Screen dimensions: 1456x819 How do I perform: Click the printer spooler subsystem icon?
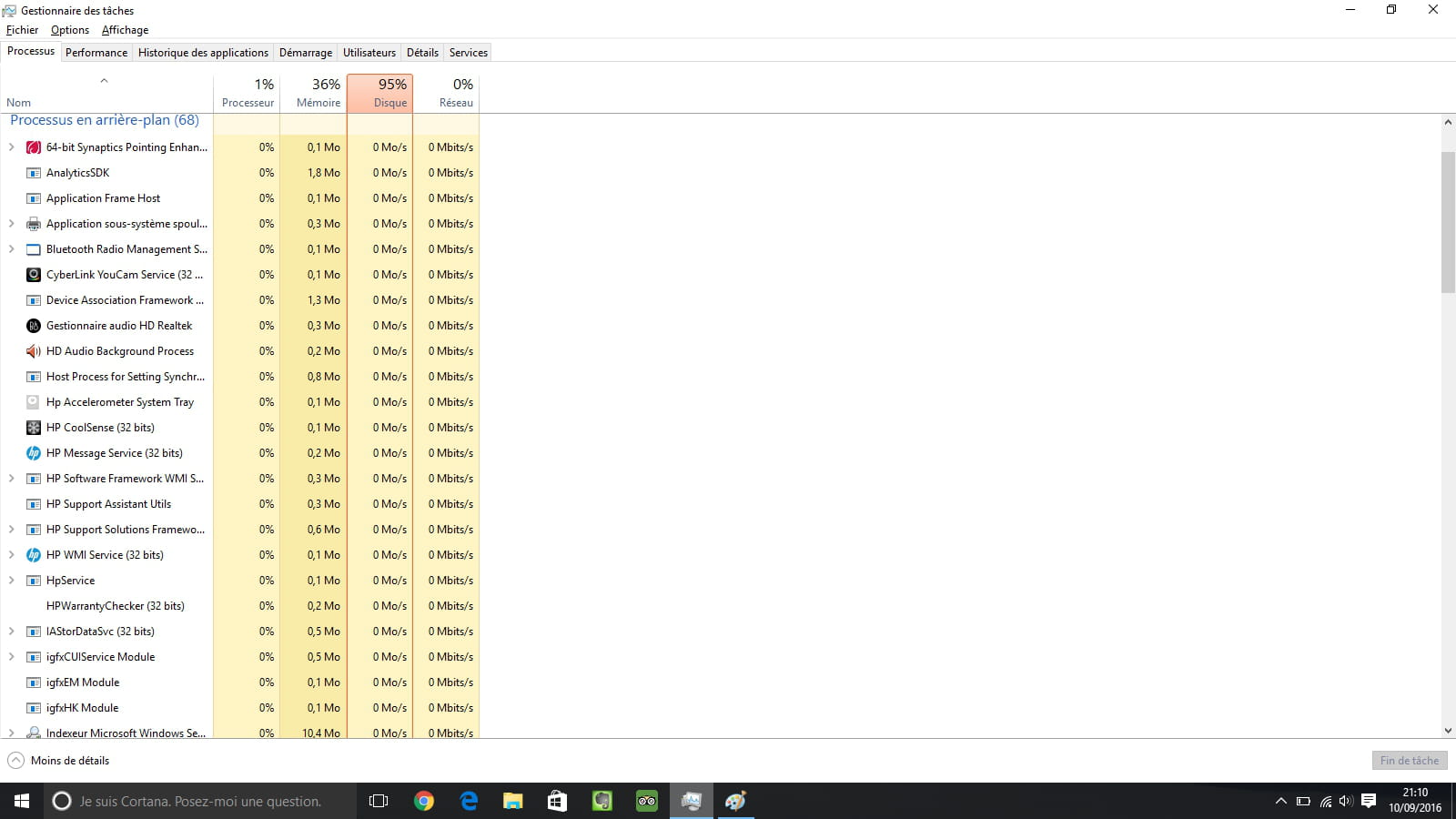pos(34,224)
